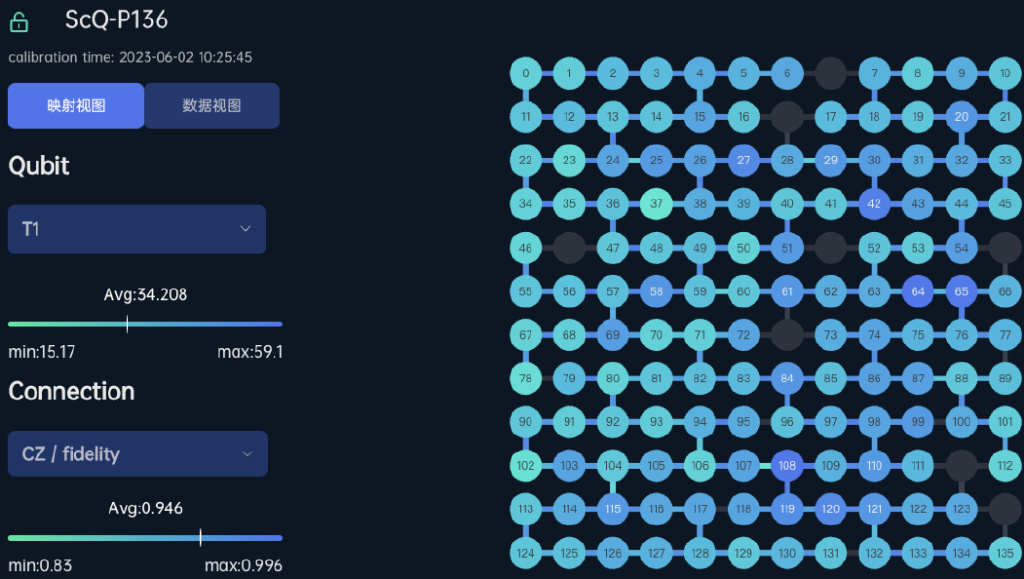Choose qubit node 64

[x=918, y=292]
